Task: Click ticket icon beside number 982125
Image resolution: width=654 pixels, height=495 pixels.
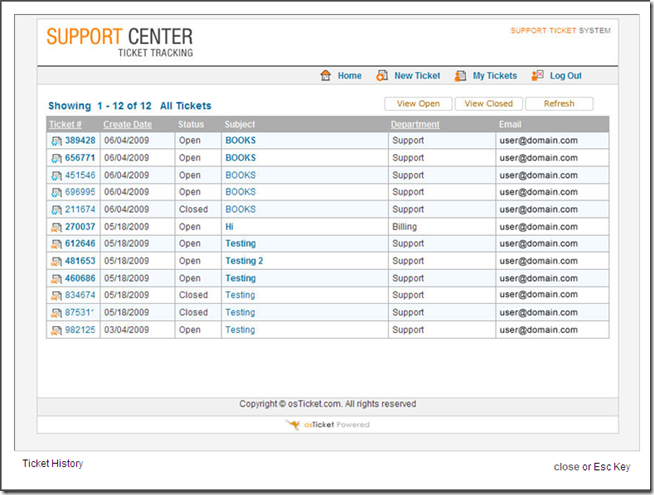Action: tap(56, 330)
